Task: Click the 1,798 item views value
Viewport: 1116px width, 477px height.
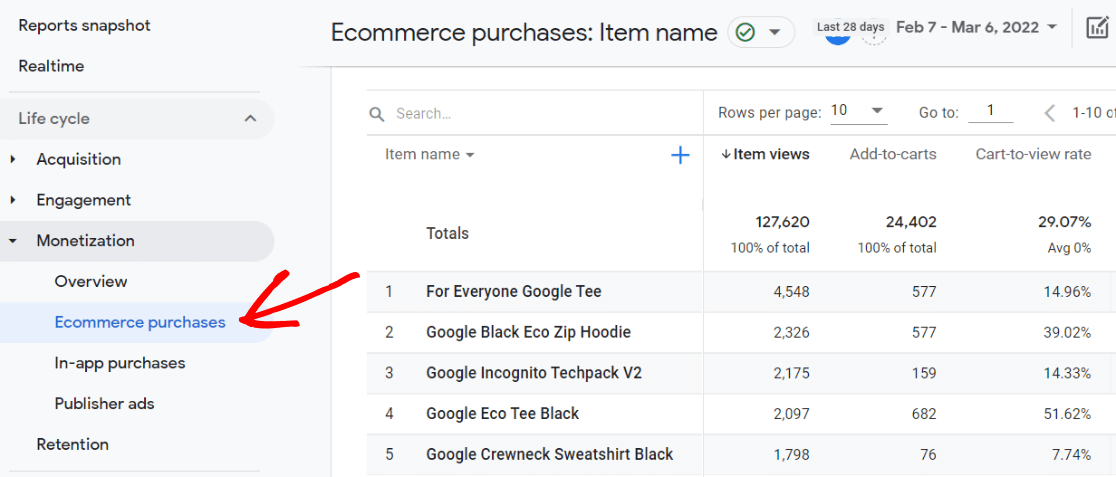Action: (792, 454)
